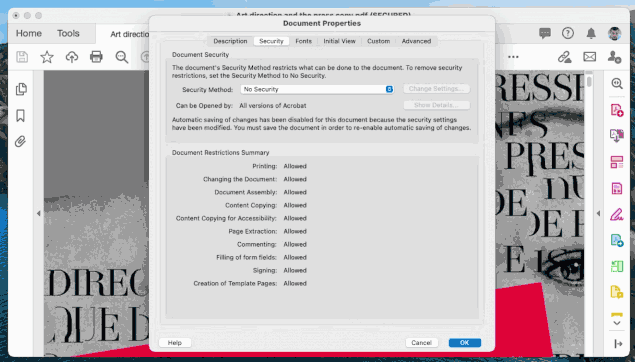The image size is (635, 362).
Task: Click the Printing: Allowed row
Action: [x=279, y=166]
